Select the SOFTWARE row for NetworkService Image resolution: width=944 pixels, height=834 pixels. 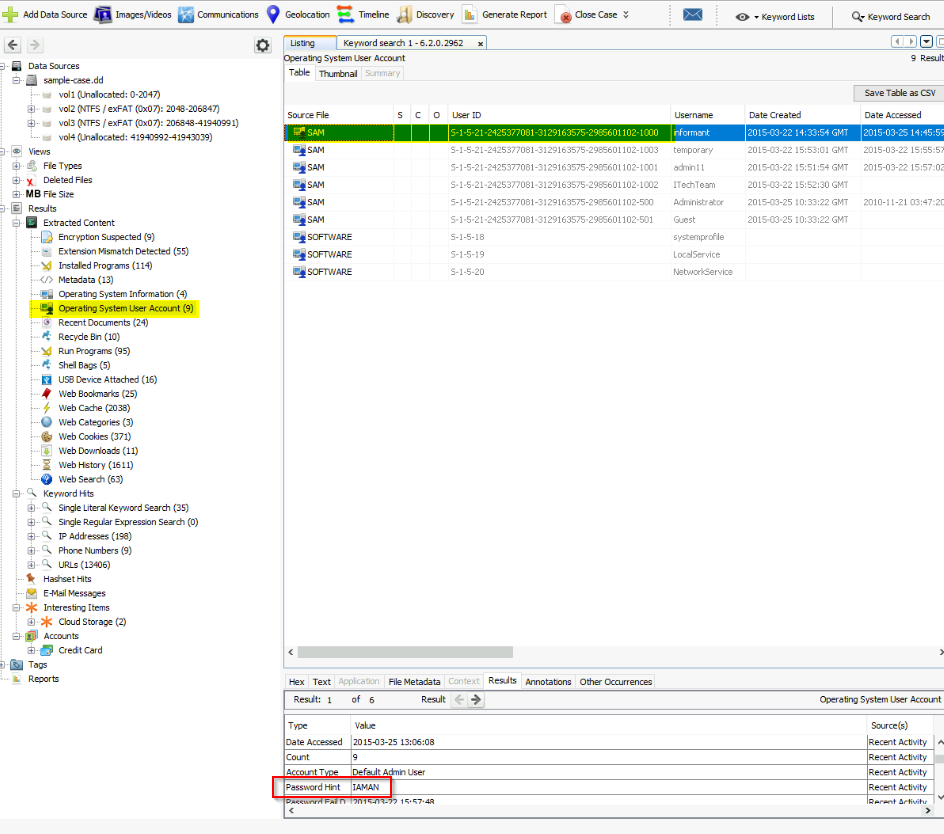(614, 272)
